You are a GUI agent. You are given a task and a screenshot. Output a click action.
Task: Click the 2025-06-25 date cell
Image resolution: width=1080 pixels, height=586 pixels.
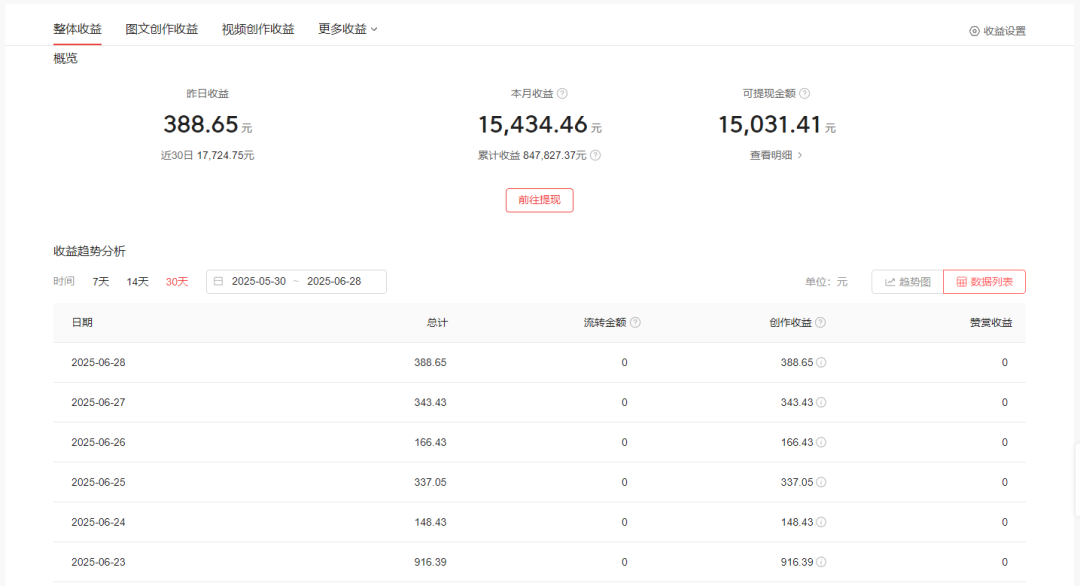[98, 482]
